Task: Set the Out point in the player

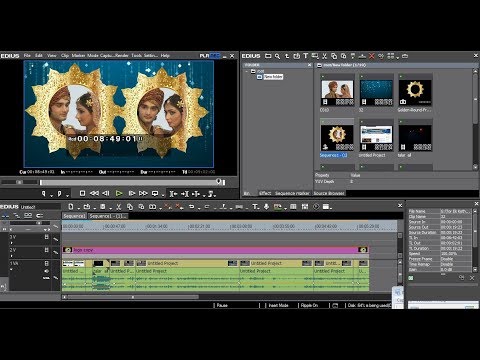Action: (x=59, y=193)
